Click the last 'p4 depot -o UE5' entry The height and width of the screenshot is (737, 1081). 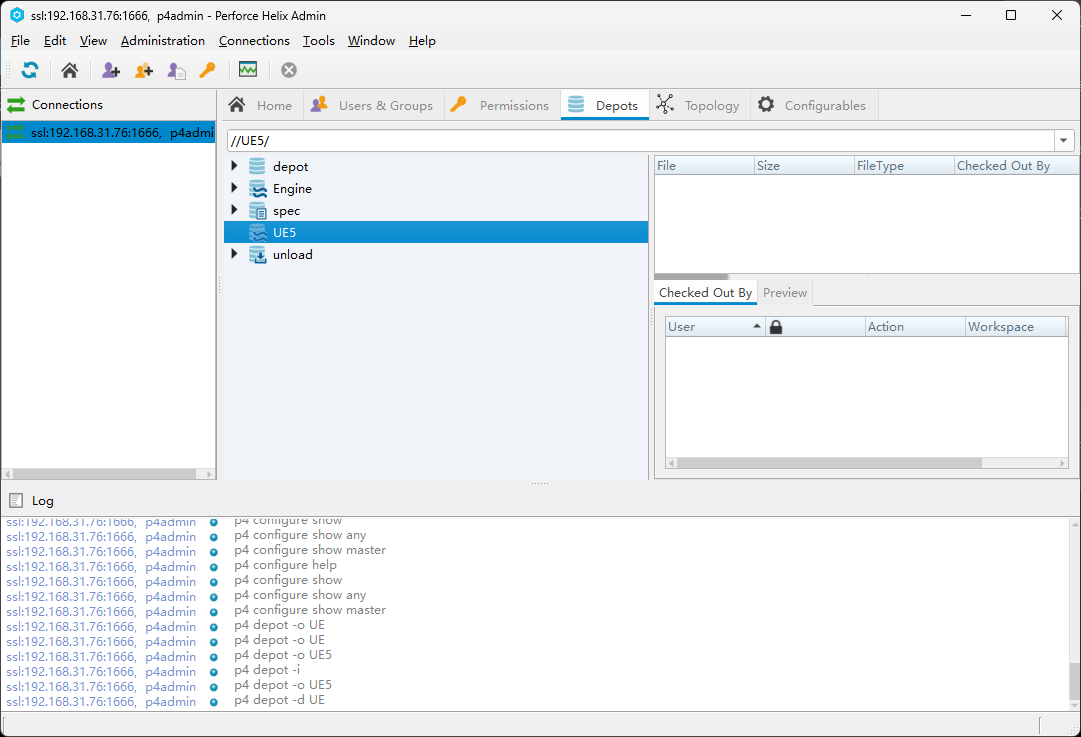283,685
